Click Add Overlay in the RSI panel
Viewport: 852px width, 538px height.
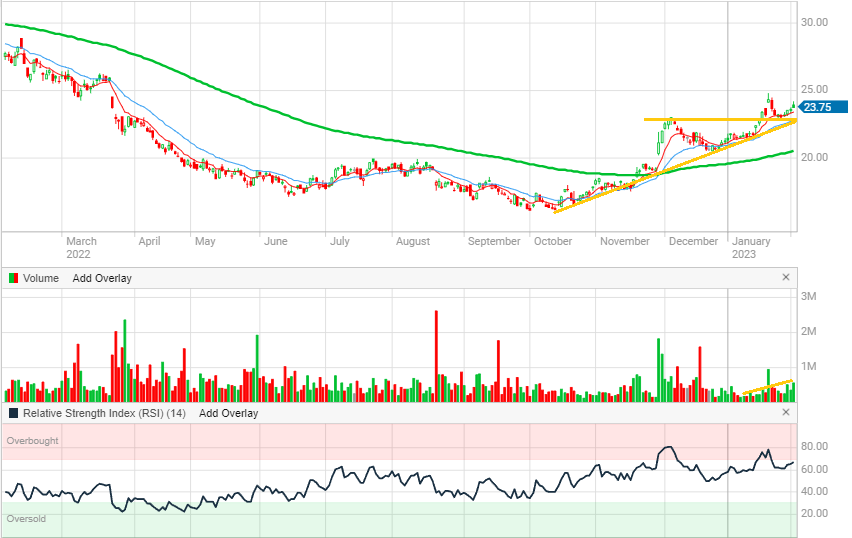228,413
